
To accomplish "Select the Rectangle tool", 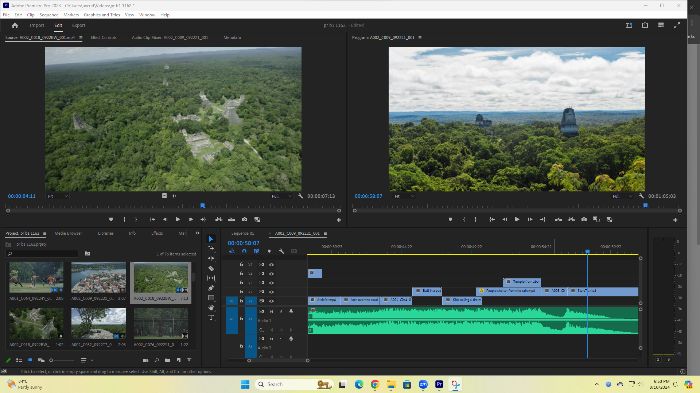I will [x=211, y=298].
